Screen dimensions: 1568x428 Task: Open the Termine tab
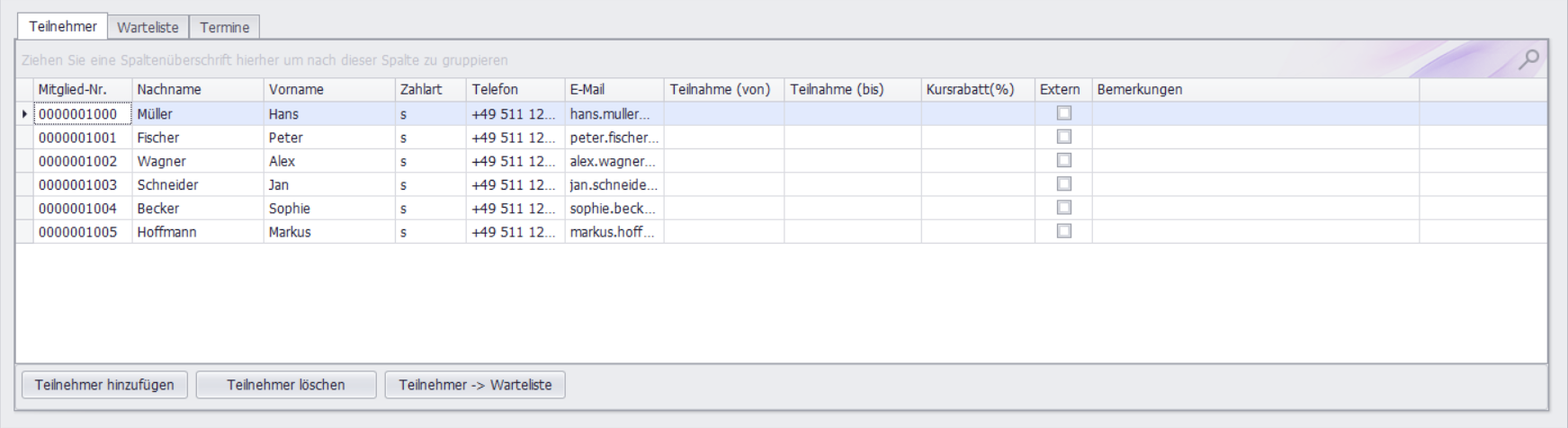(225, 27)
